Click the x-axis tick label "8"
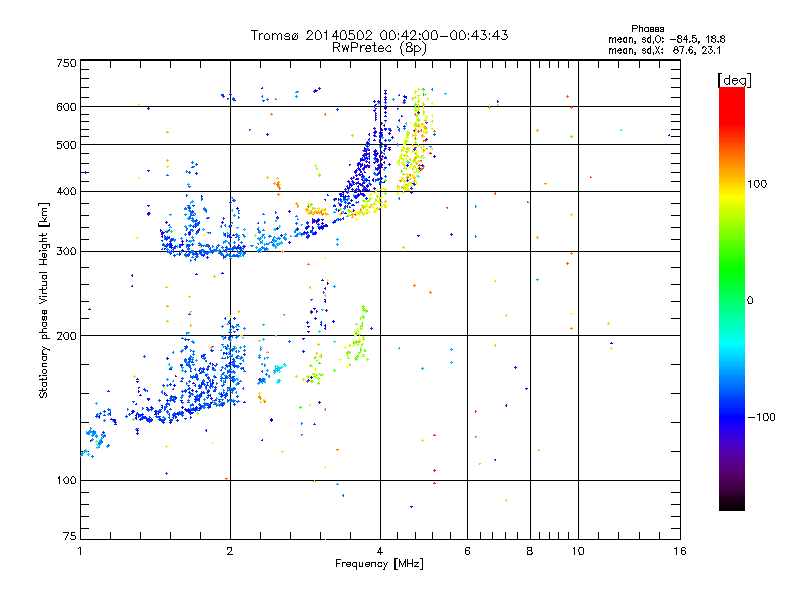The image size is (800, 600). coord(530,551)
